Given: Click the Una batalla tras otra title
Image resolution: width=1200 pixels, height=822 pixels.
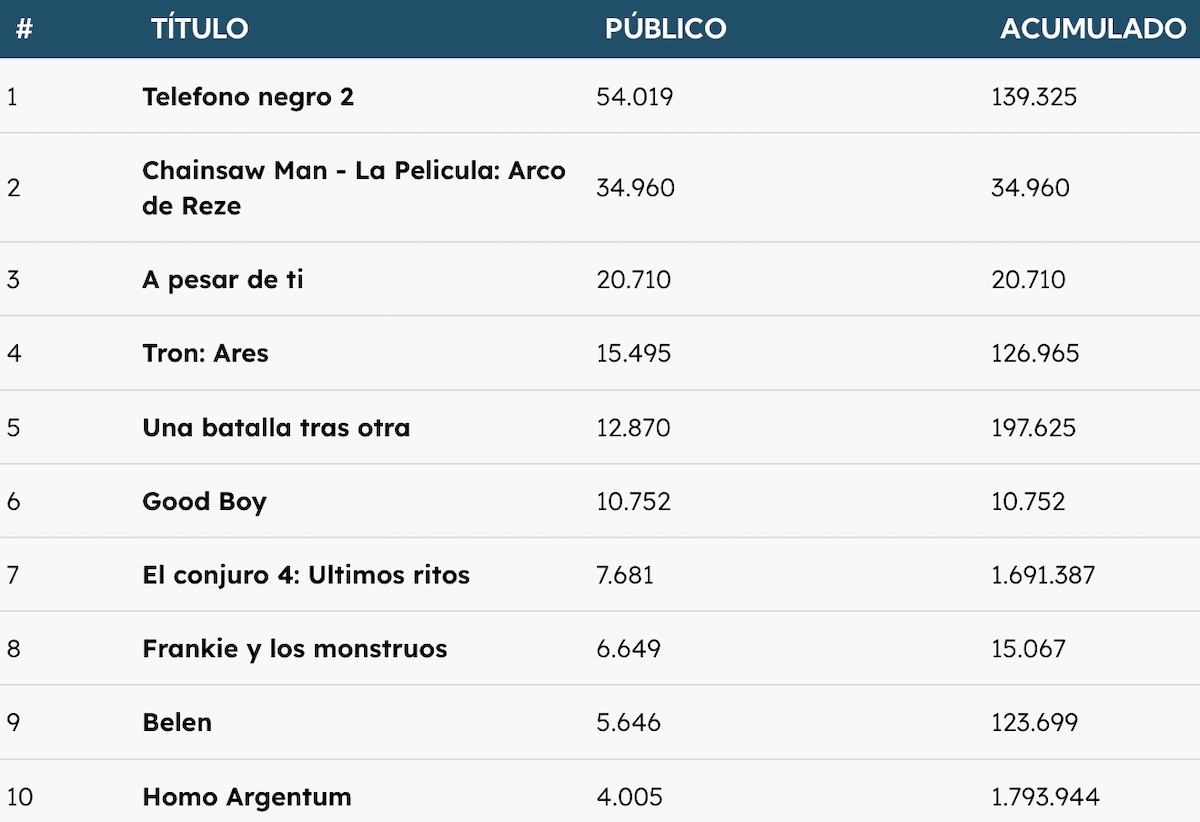Looking at the screenshot, I should point(276,427).
